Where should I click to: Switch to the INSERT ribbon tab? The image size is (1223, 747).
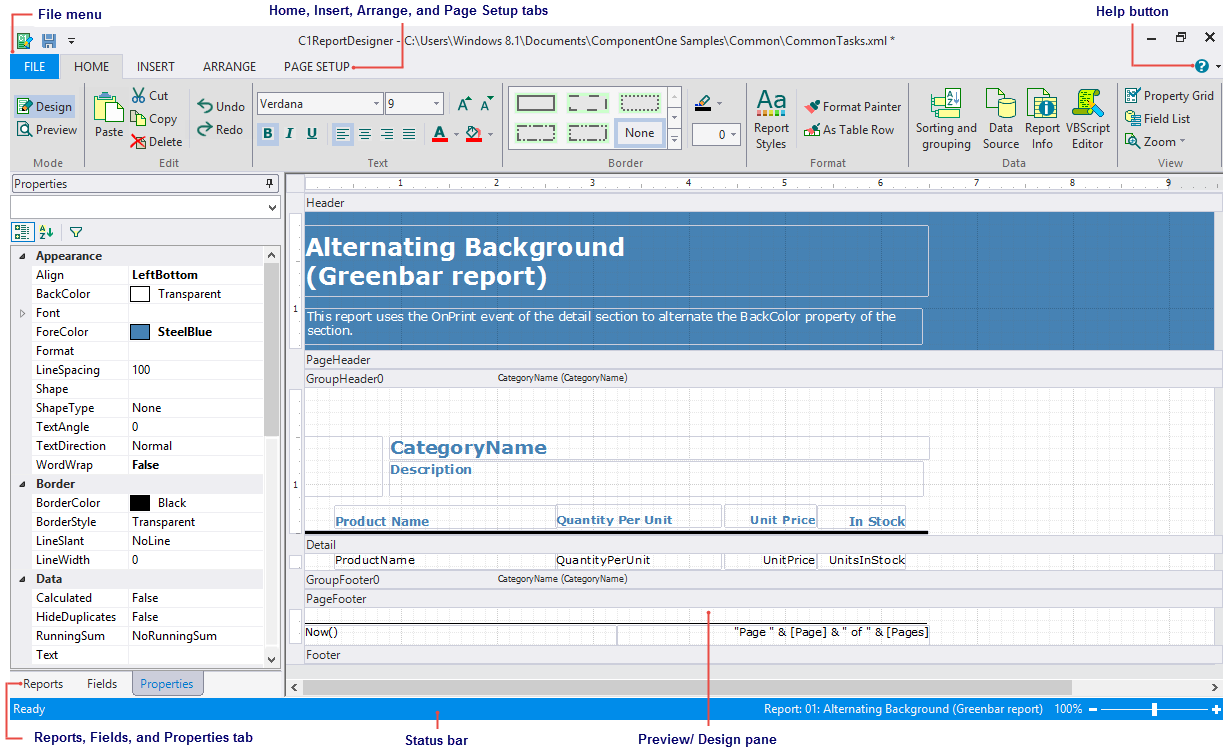156,67
